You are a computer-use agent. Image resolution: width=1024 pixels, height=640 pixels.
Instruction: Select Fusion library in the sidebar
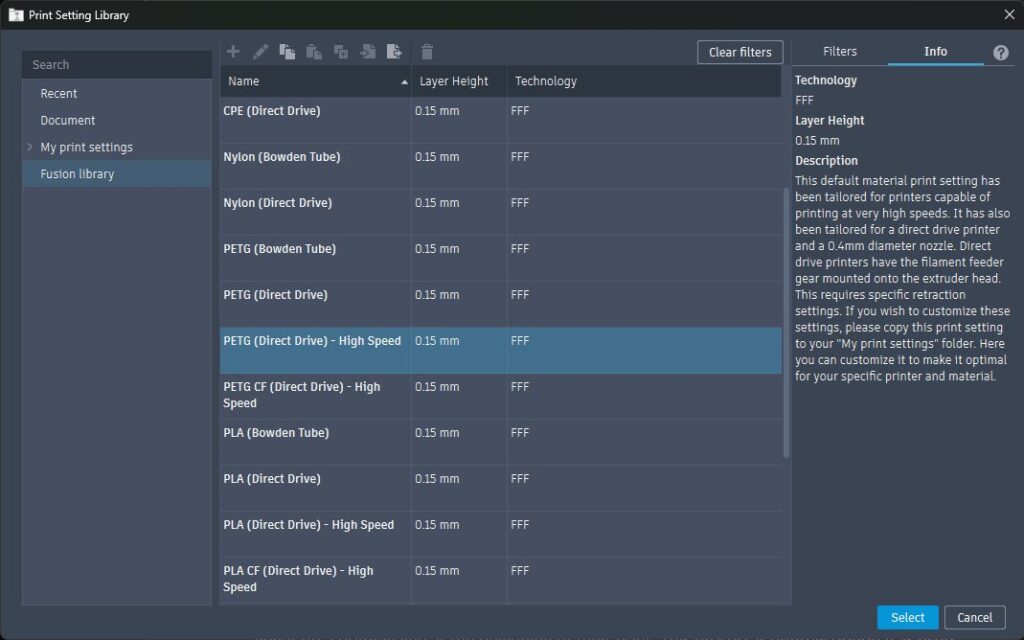coord(77,174)
